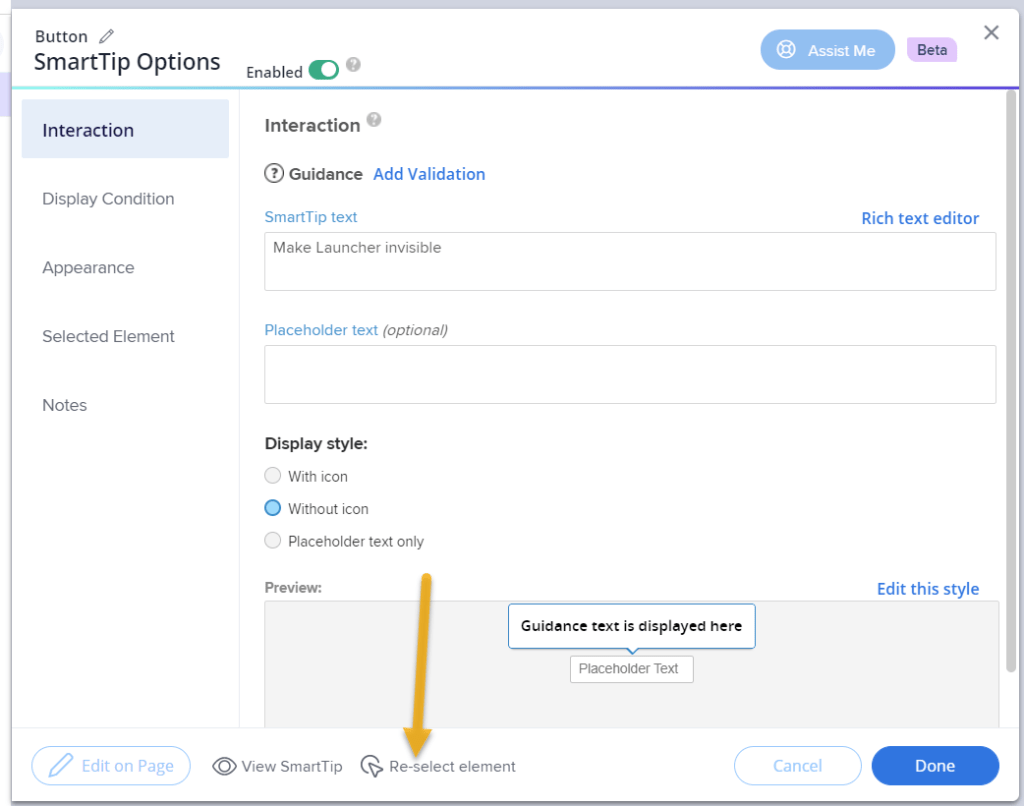This screenshot has width=1024, height=806.
Task: Click help icon next to Interaction heading
Action: (374, 120)
